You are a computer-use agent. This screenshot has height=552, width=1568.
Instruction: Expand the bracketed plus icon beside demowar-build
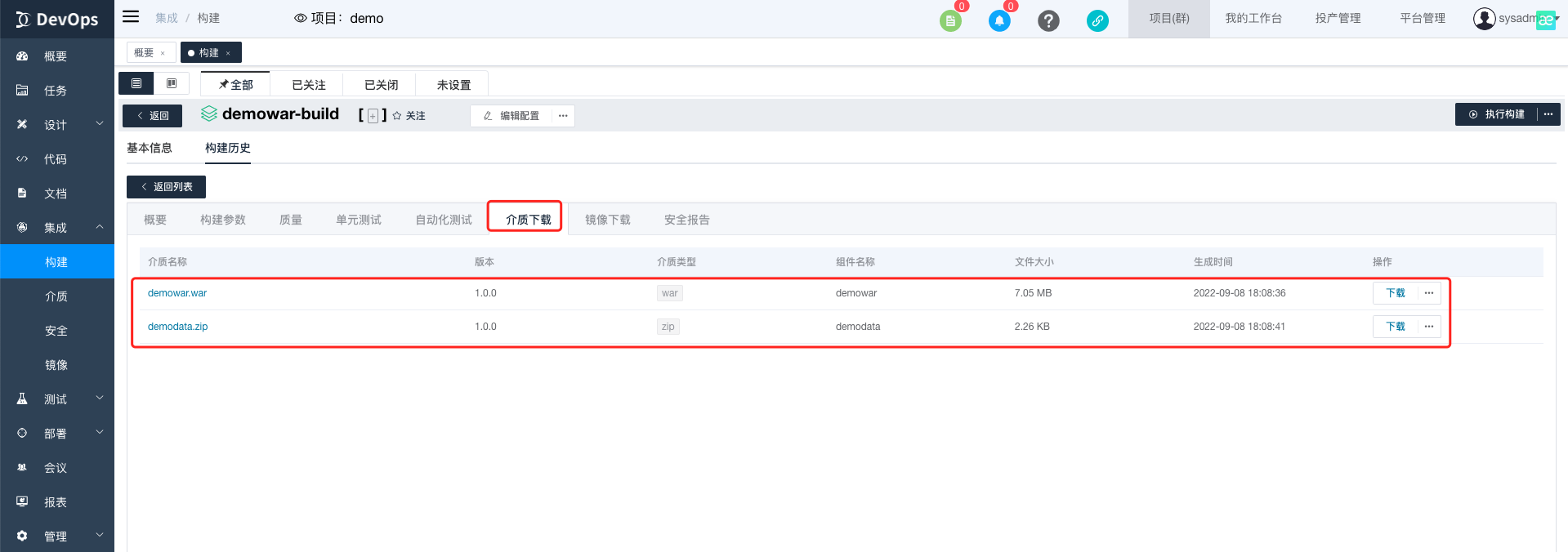coord(373,116)
